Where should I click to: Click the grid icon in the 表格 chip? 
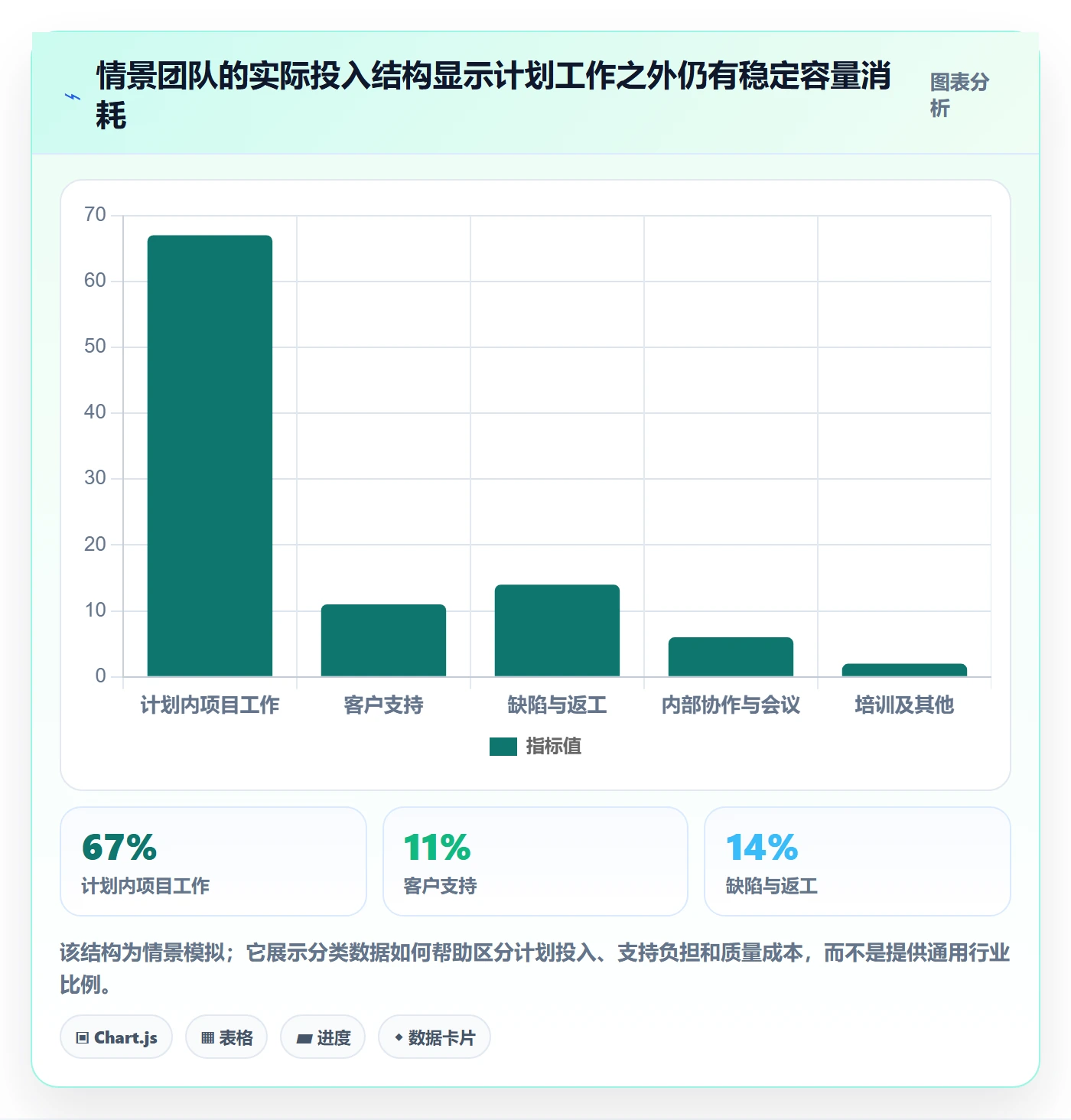tap(207, 1038)
